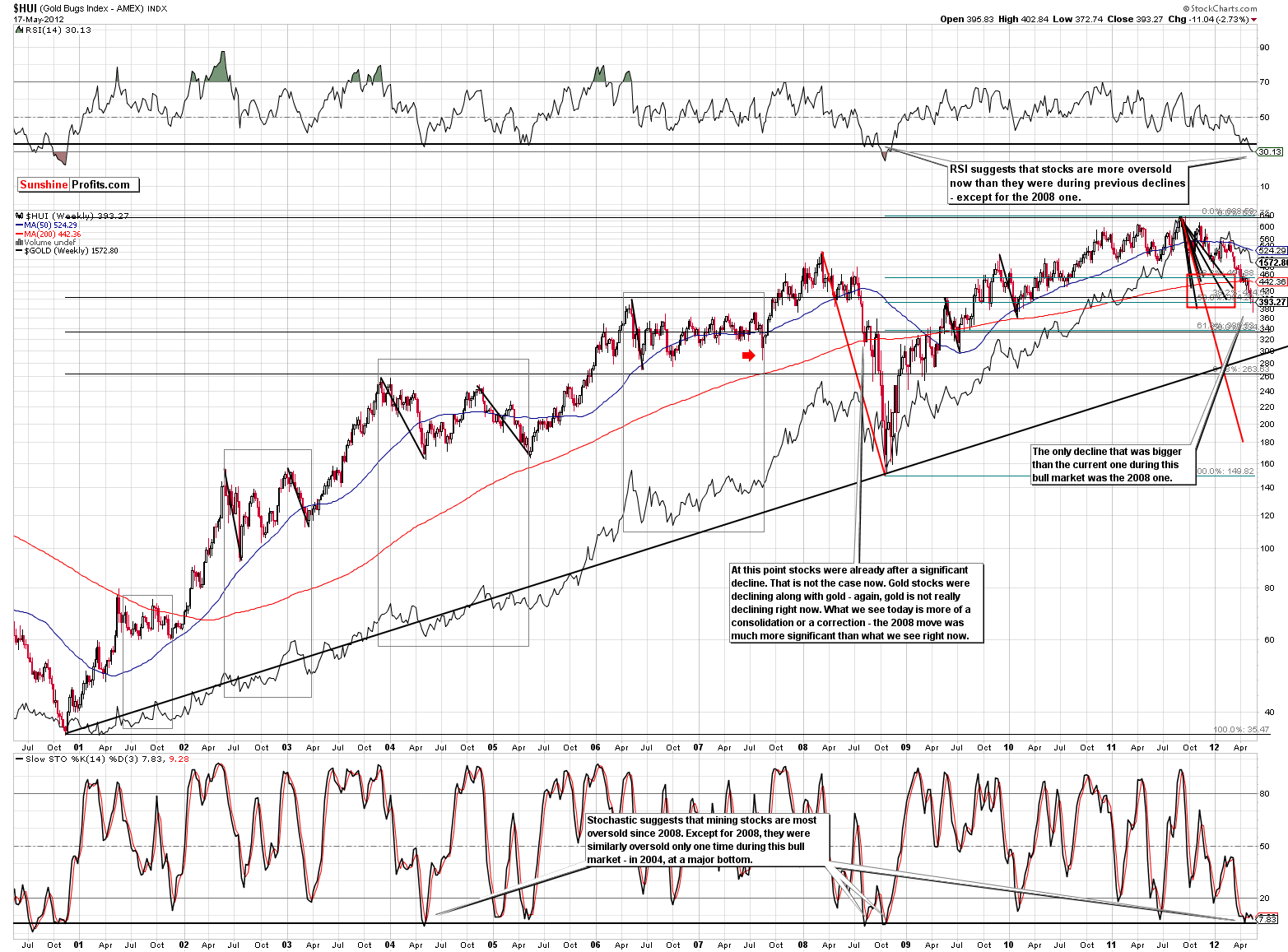Select the blue MA(50) legend line marker
Image resolution: width=1288 pixels, height=952 pixels.
[19, 225]
